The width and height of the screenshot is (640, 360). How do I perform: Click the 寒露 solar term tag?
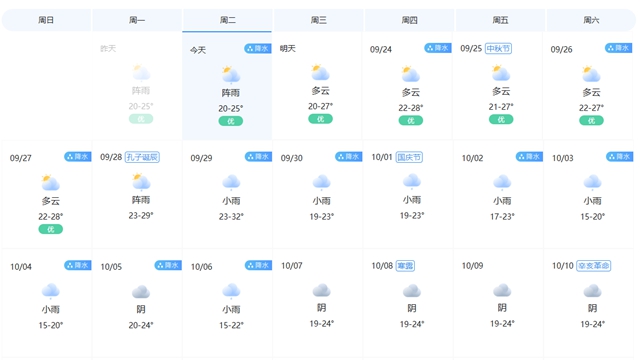click(405, 266)
